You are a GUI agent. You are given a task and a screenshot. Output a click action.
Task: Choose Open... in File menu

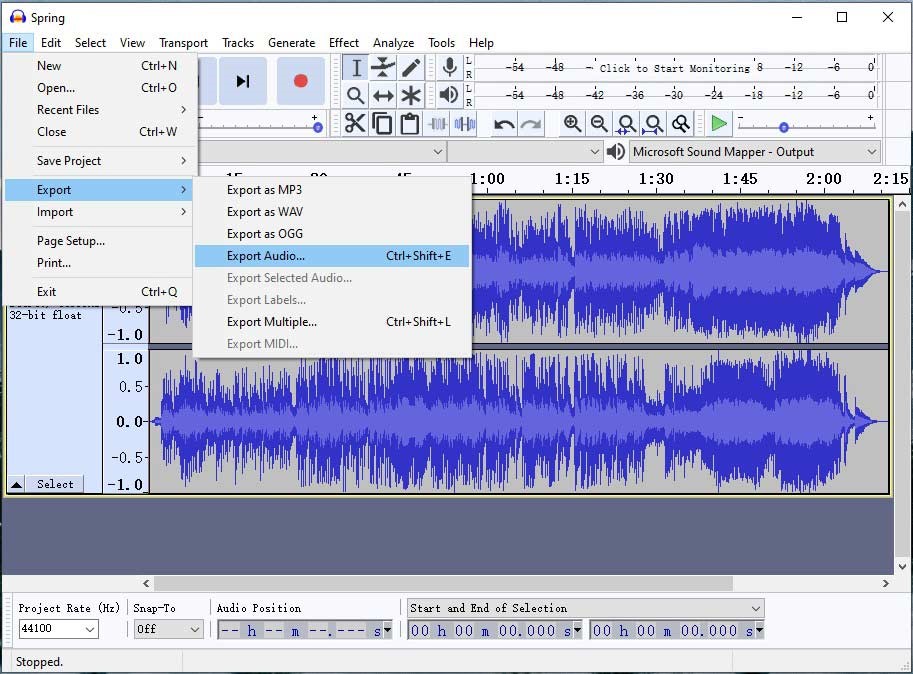pos(98,88)
